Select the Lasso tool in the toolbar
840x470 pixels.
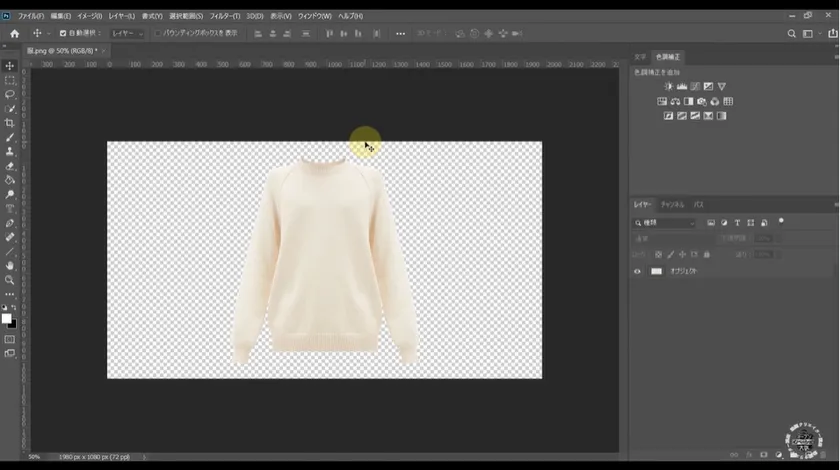click(10, 94)
